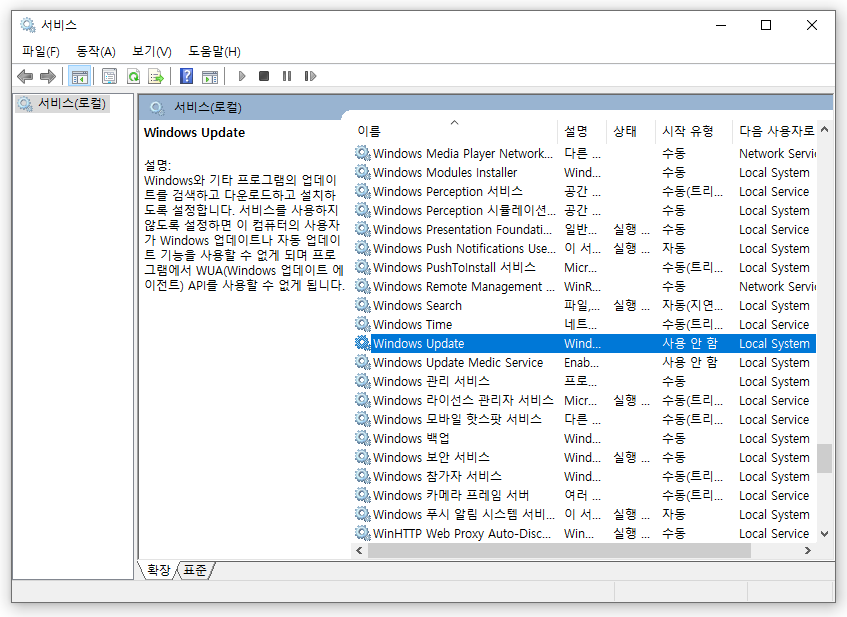Start the service with the play icon

(x=242, y=76)
